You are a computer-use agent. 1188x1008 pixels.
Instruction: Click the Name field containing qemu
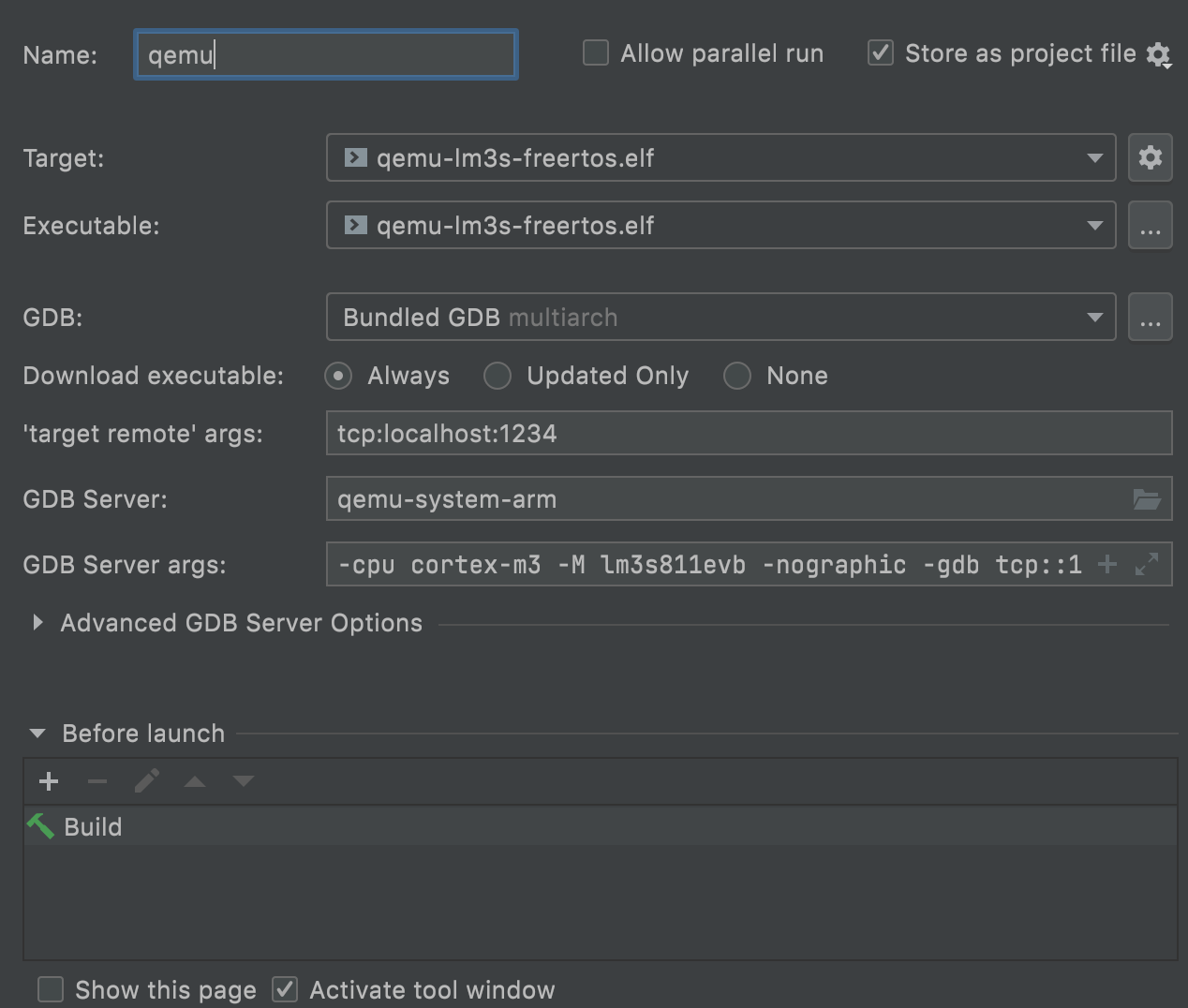tap(325, 54)
